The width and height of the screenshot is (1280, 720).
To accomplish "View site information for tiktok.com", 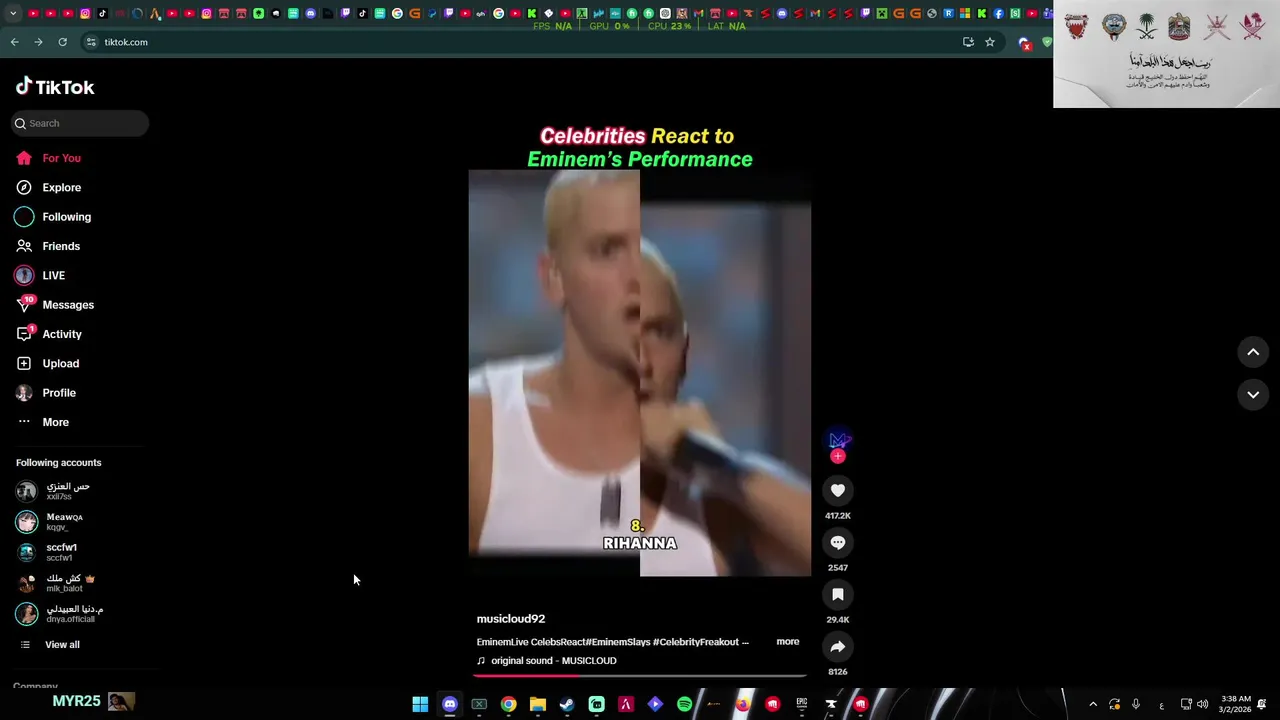I will click(x=91, y=42).
